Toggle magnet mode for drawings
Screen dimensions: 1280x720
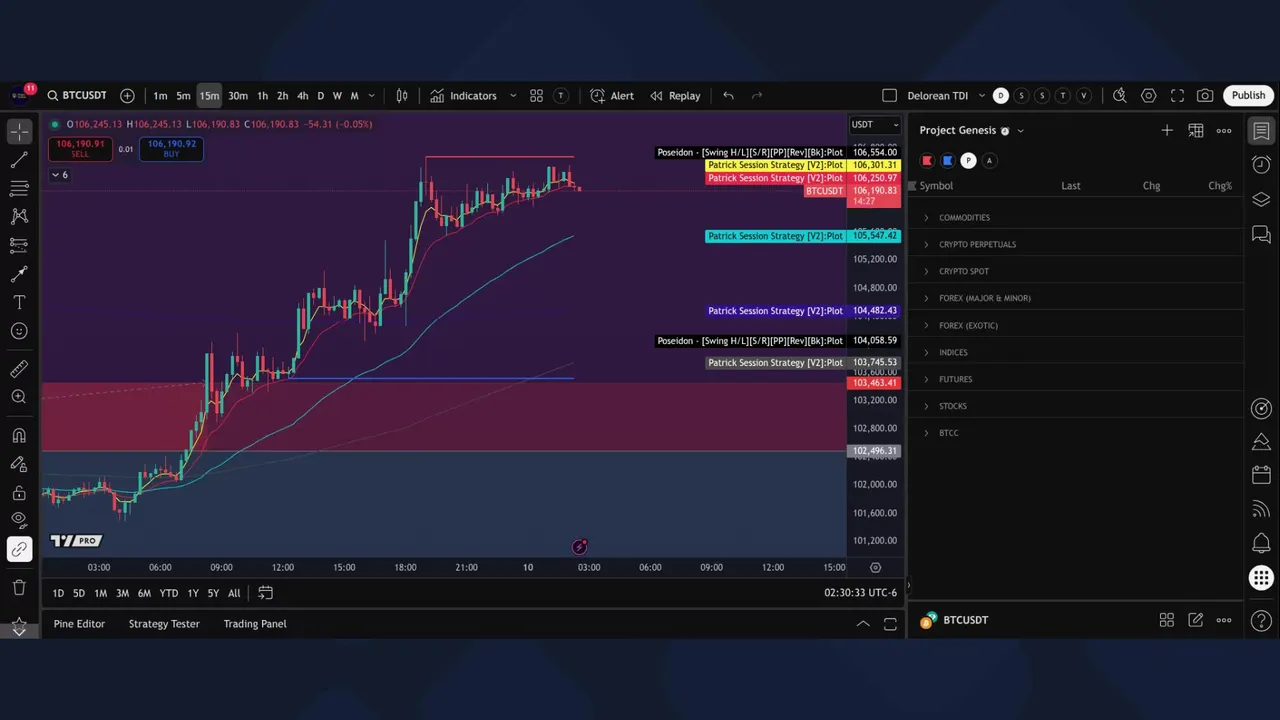click(19, 436)
